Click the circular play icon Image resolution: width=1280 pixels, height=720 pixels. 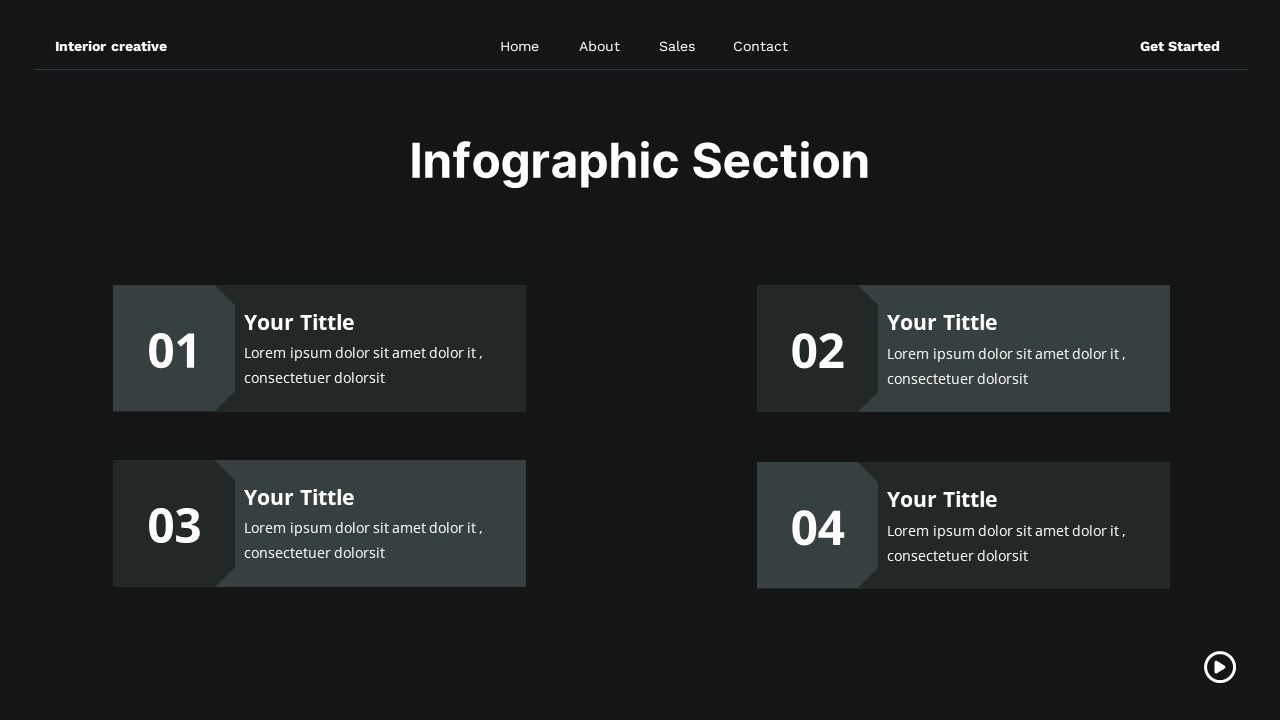(x=1220, y=667)
